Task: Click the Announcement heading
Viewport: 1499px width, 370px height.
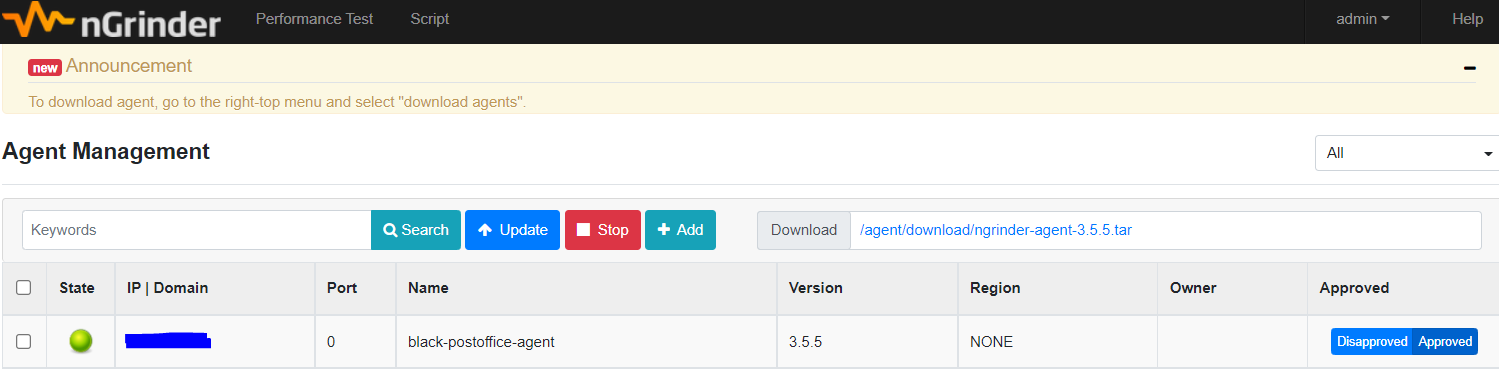Action: 129,66
